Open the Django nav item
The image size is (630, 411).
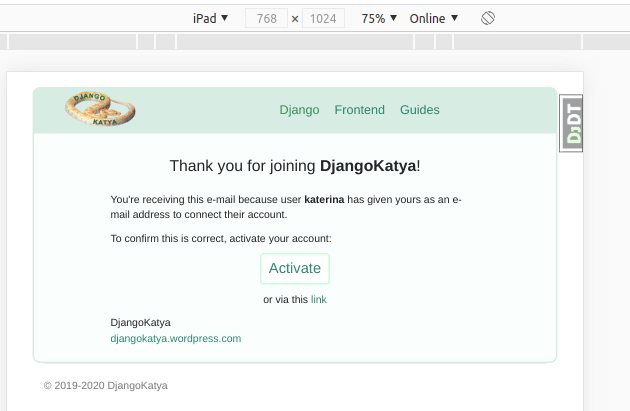299,110
